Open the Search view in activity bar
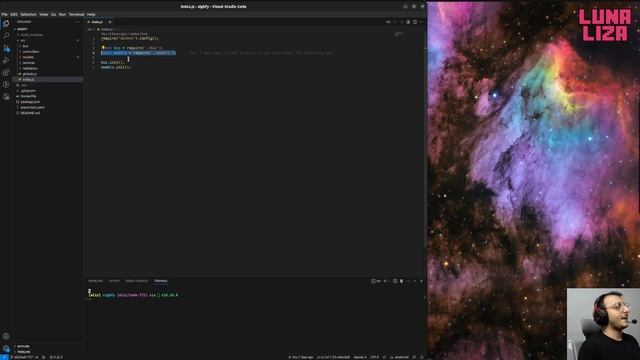Image resolution: width=640 pixels, height=360 pixels. click(6, 36)
